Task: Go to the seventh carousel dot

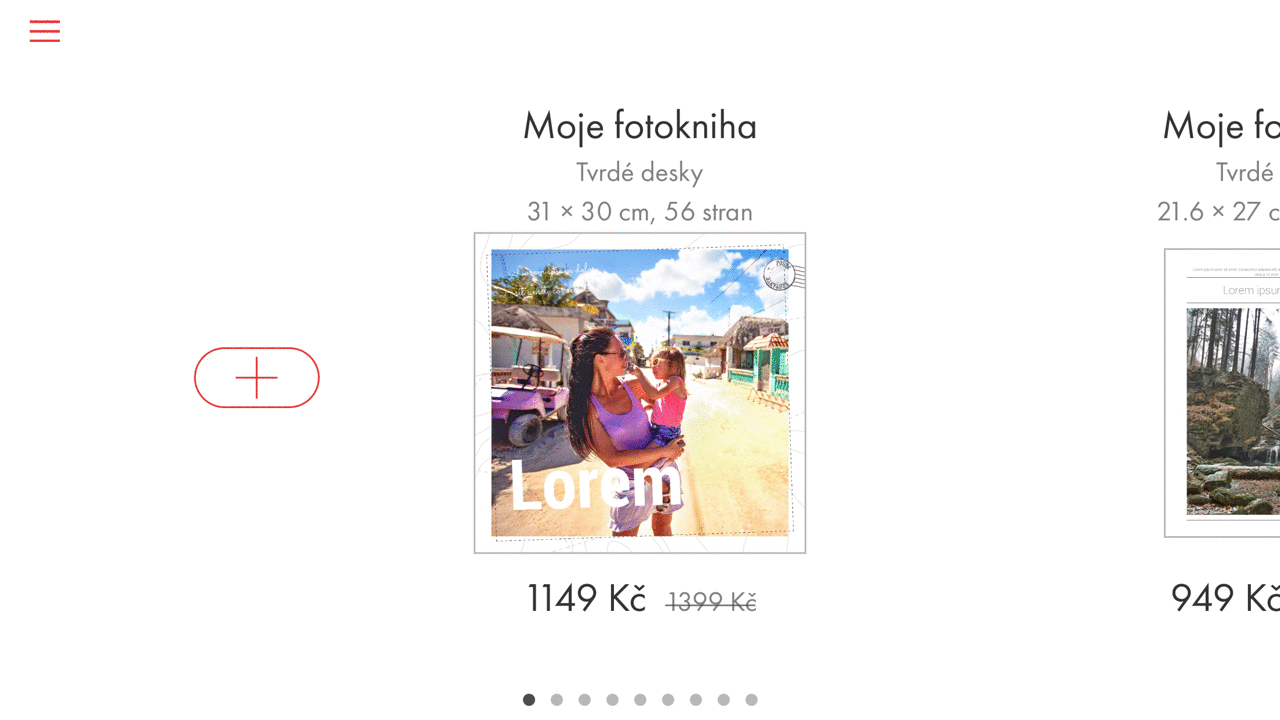Action: (x=696, y=700)
